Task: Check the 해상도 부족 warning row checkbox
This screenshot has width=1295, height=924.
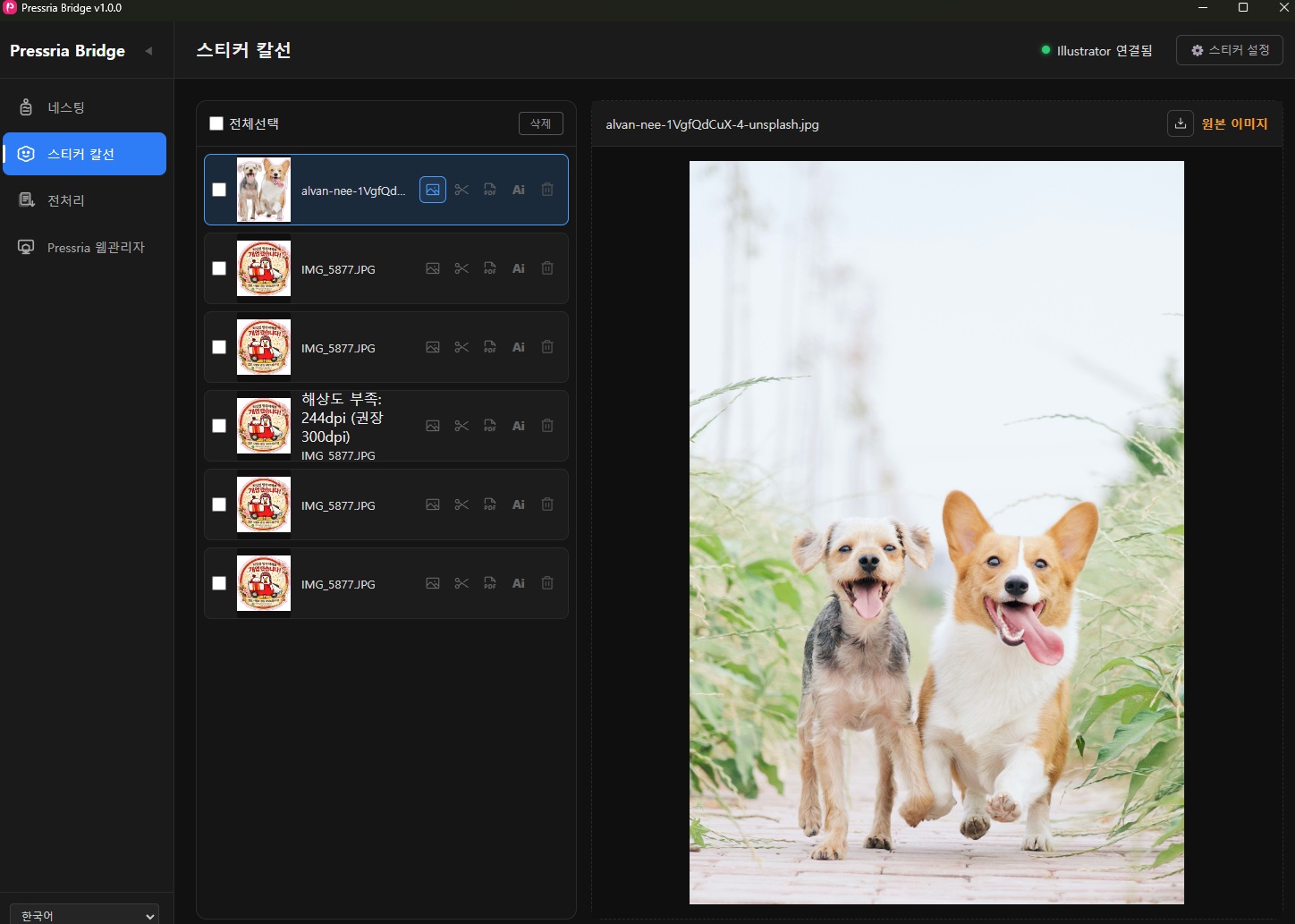Action: point(219,426)
